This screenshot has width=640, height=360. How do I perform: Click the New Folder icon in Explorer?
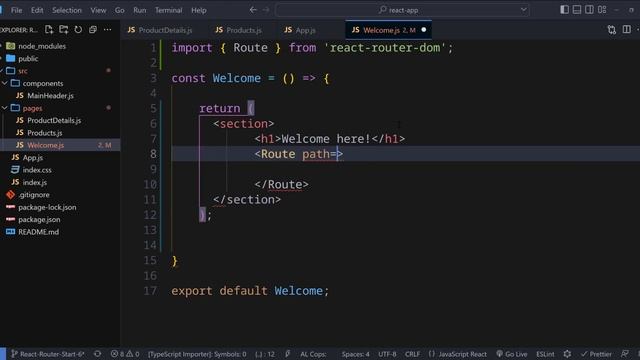[64, 29]
